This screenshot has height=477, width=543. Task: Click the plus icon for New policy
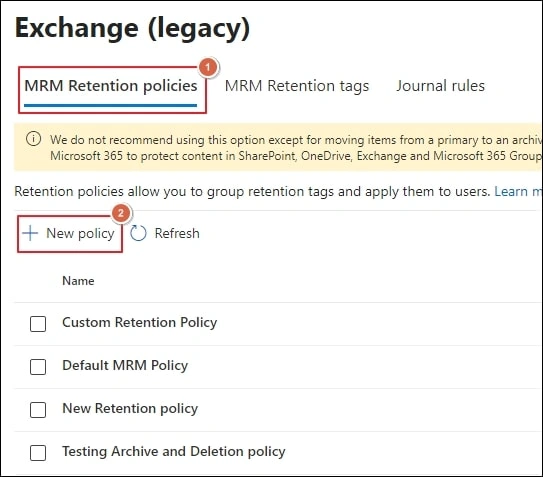pyautogui.click(x=30, y=233)
